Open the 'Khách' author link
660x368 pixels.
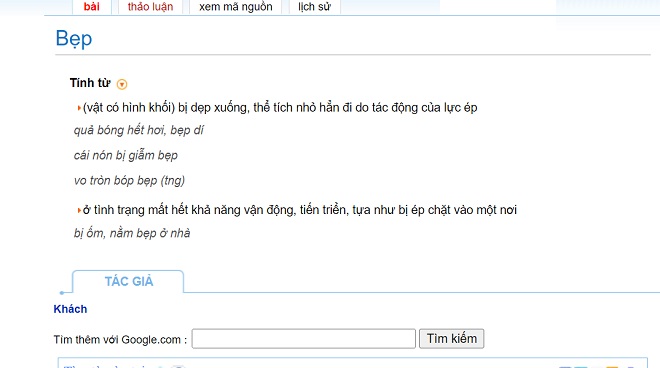coord(70,309)
